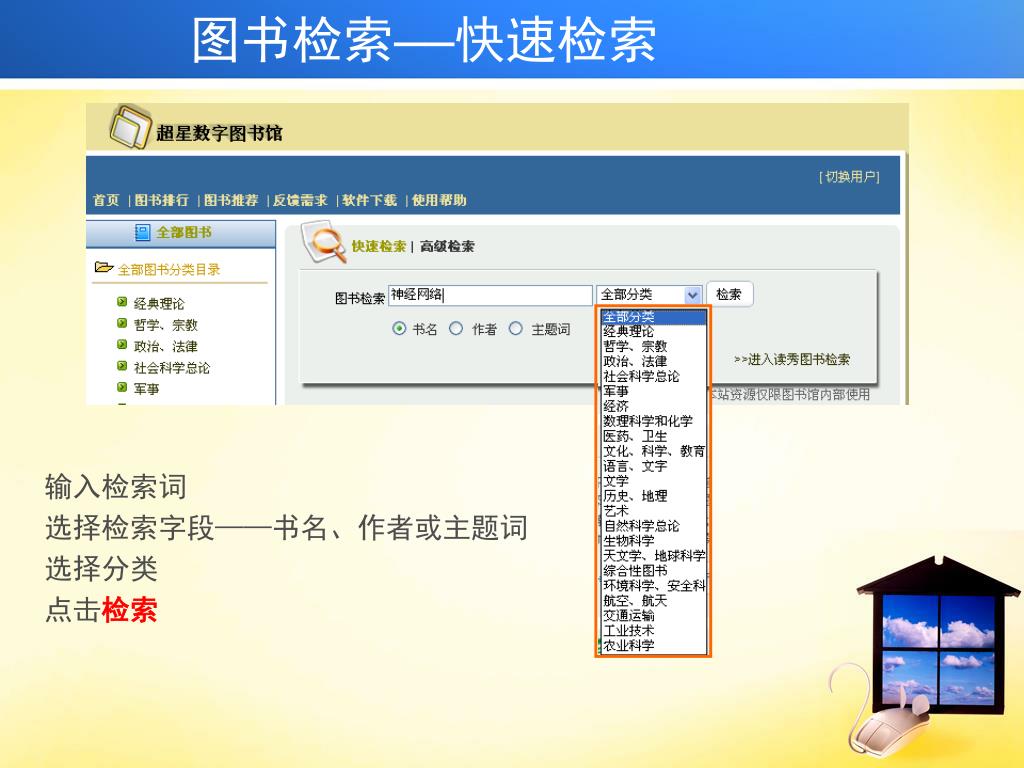Choose 全部分类 in the dropdown list
The image size is (1024, 768).
pyautogui.click(x=653, y=317)
